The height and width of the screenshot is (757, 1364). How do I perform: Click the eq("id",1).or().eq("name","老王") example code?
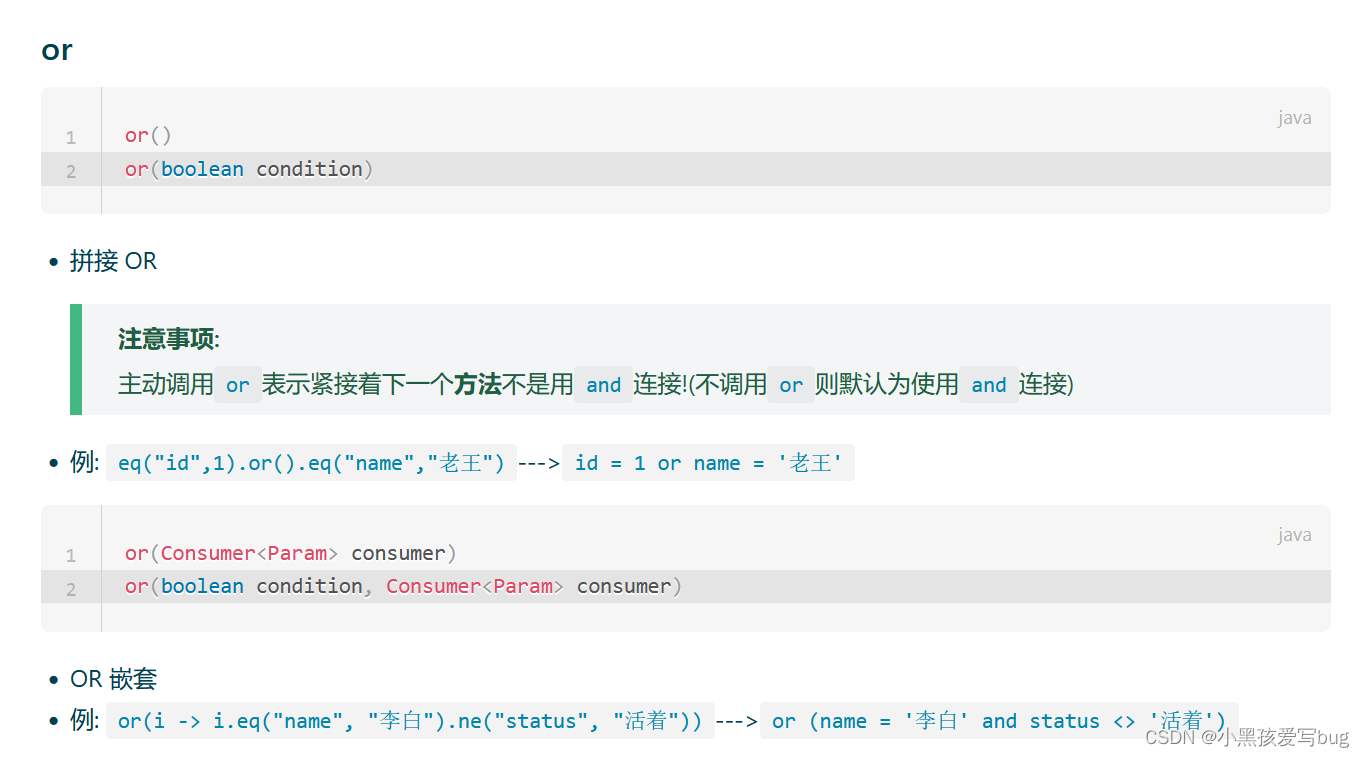(x=311, y=463)
